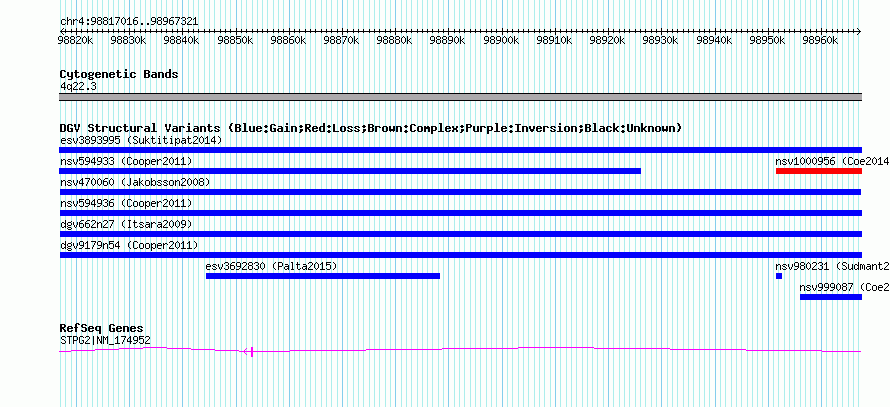890x407 pixels.
Task: Click the STPG2 magenta gene intron line
Action: coord(460,350)
